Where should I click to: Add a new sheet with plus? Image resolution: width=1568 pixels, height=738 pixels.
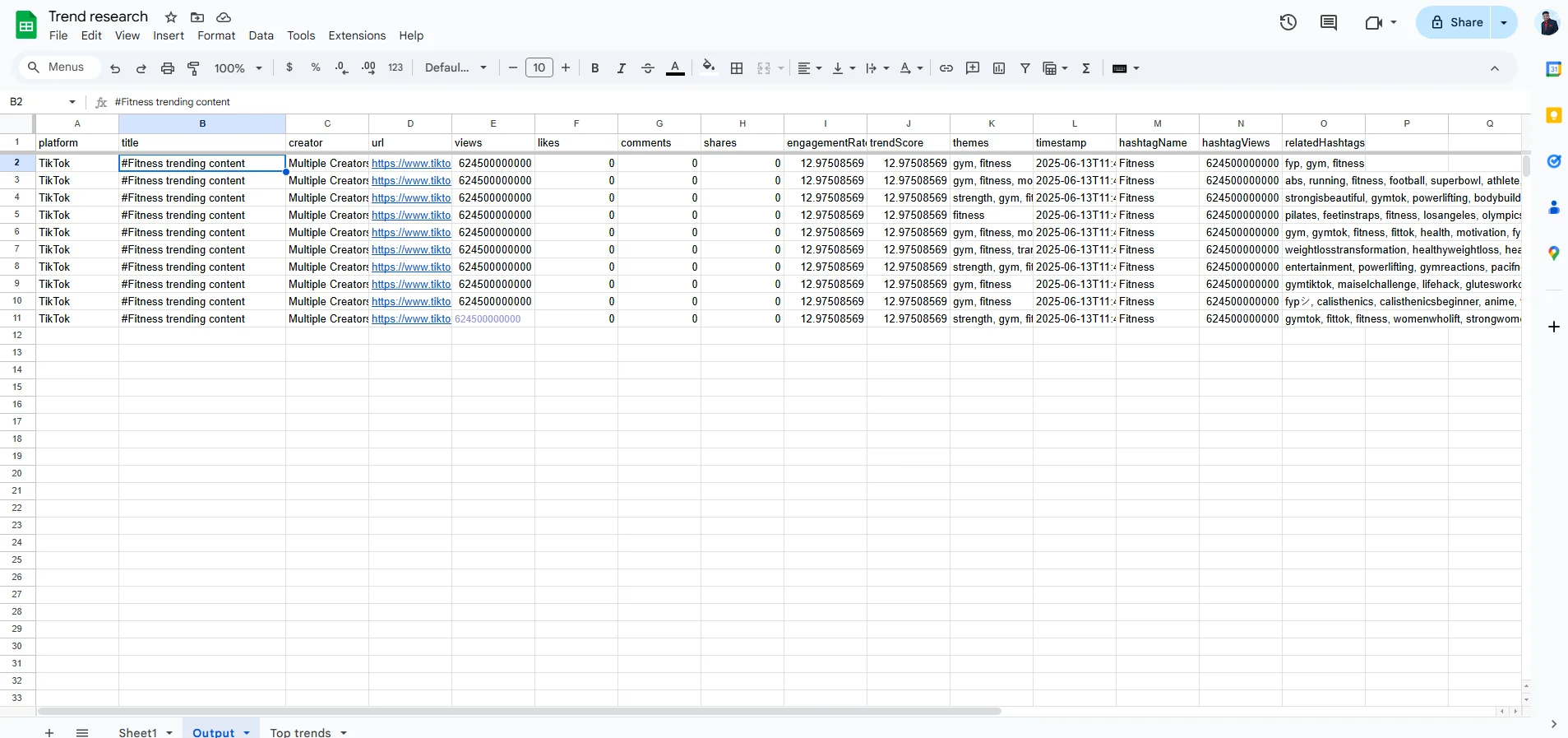coord(49,732)
